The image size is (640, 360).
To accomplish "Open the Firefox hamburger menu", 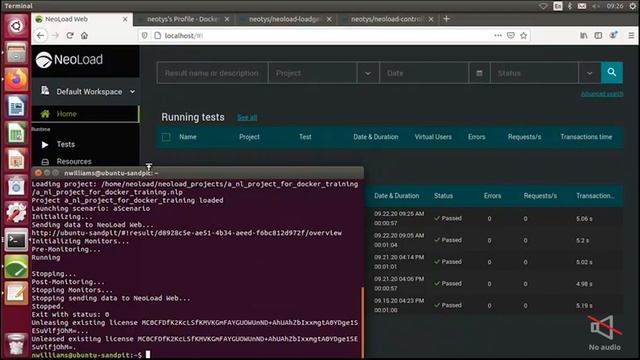I will pos(631,36).
